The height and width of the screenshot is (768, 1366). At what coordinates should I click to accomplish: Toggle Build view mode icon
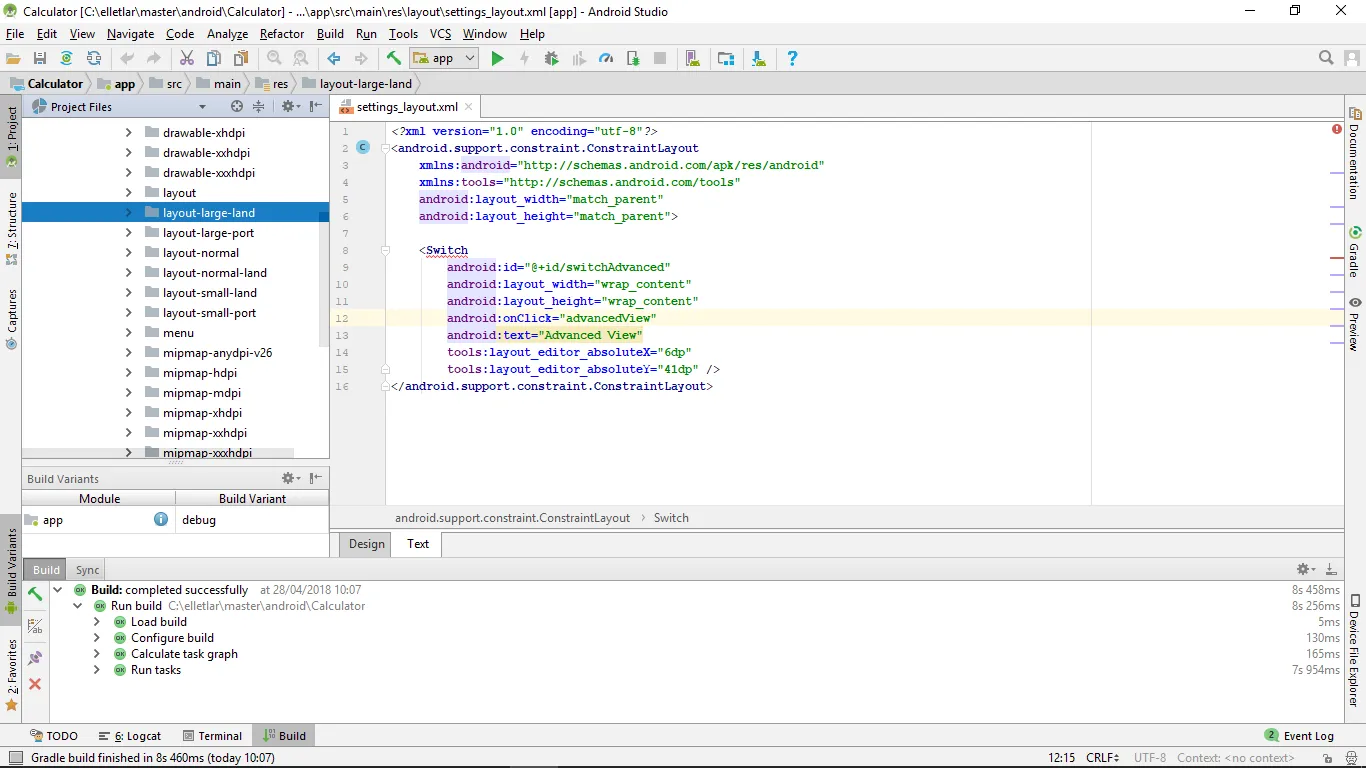(x=35, y=627)
